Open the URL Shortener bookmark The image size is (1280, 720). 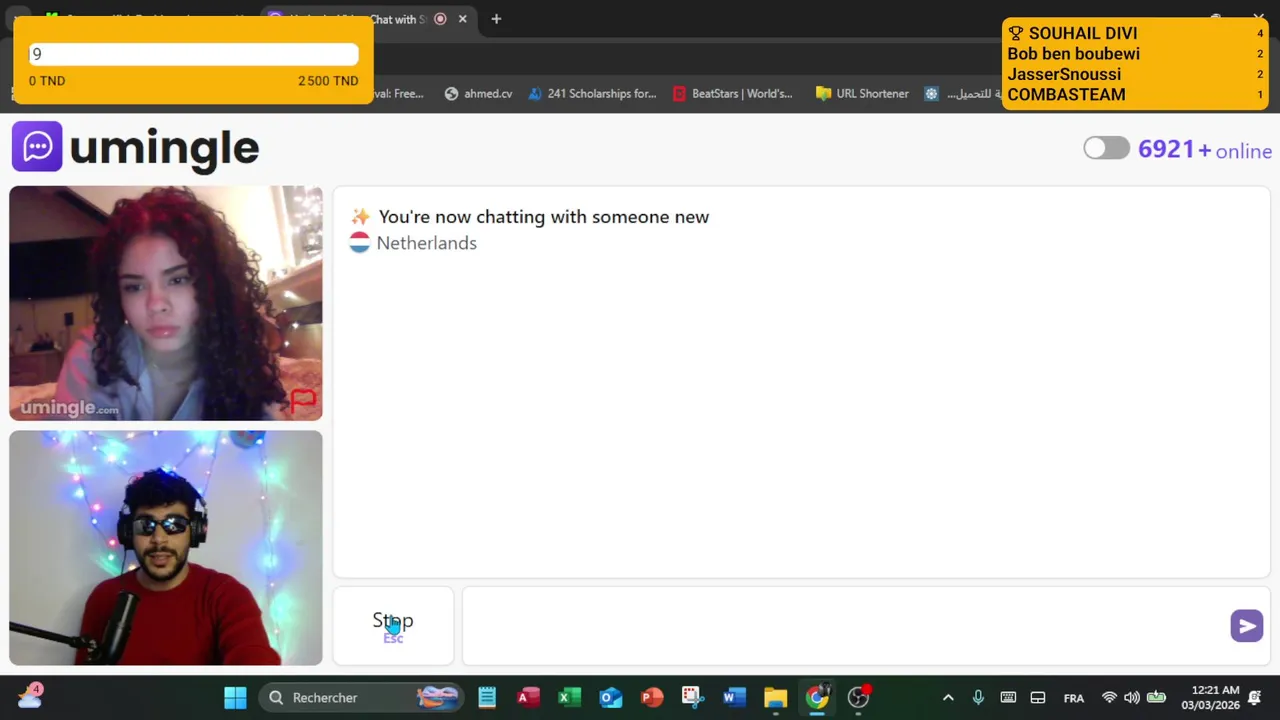862,94
